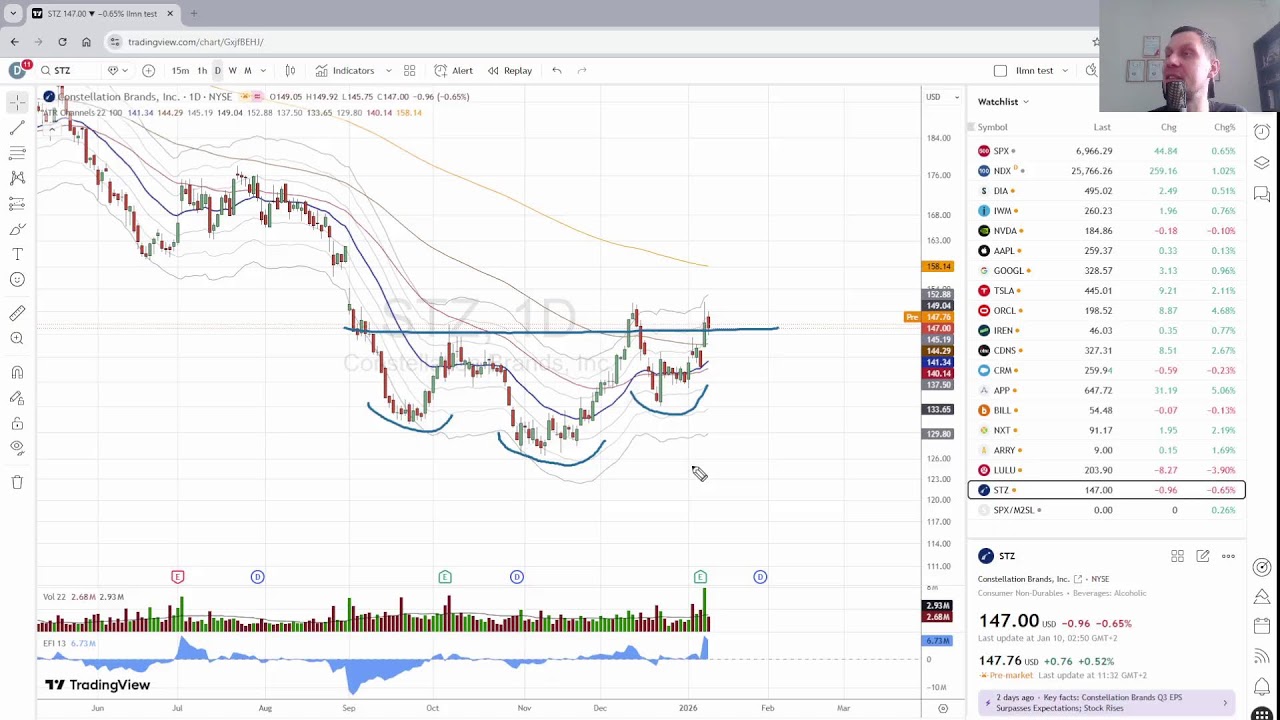Open chart settings gear below price scale
The height and width of the screenshot is (720, 1280).
943,708
